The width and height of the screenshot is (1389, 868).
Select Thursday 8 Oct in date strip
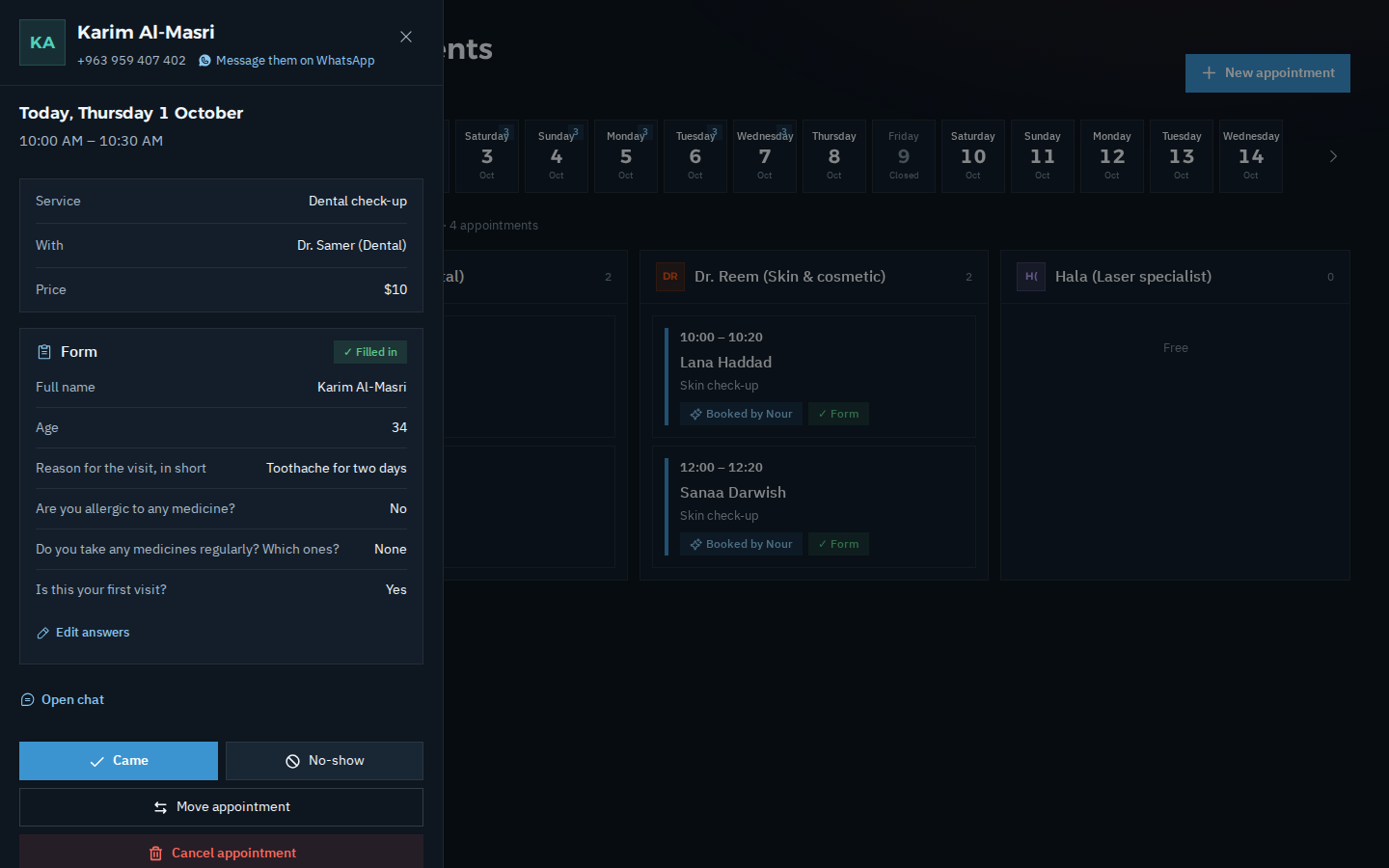pos(834,156)
